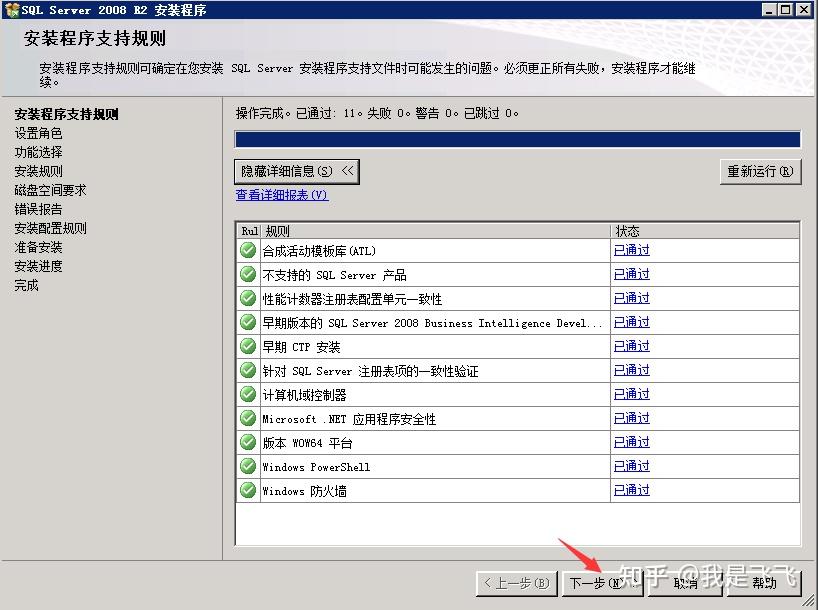The image size is (818, 610).
Task: Click the check icon beside 计算机域控制器
Action: (247, 394)
